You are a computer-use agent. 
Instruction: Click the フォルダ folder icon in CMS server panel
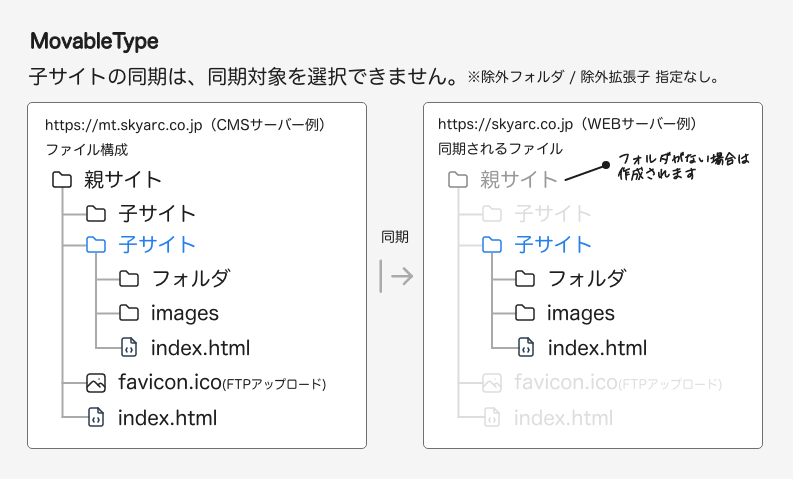pyautogui.click(x=129, y=279)
